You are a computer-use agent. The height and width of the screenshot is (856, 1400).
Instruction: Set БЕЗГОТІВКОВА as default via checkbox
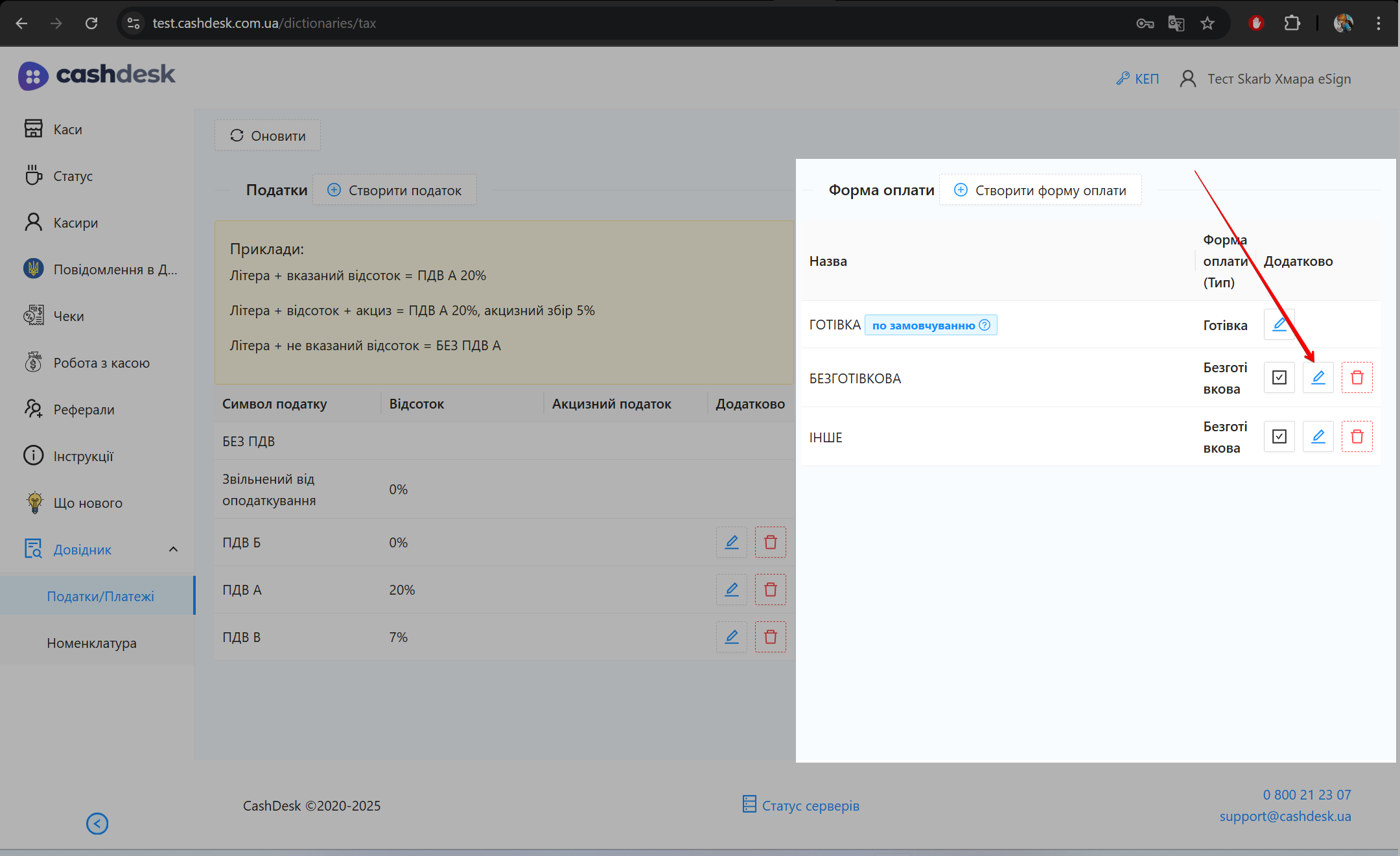coord(1279,377)
